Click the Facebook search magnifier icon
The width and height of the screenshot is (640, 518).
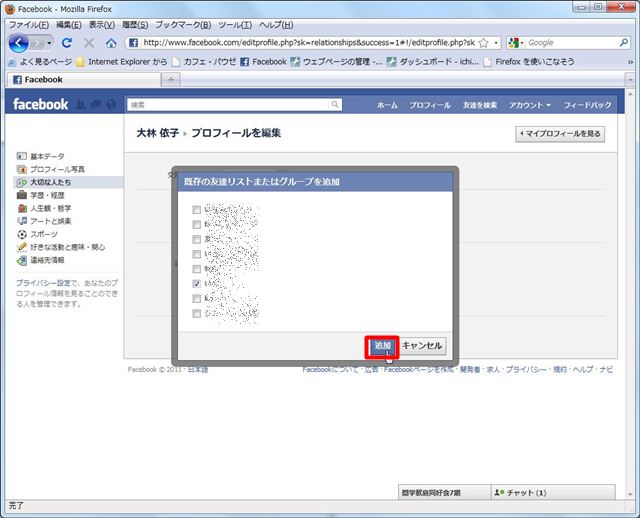(x=335, y=104)
